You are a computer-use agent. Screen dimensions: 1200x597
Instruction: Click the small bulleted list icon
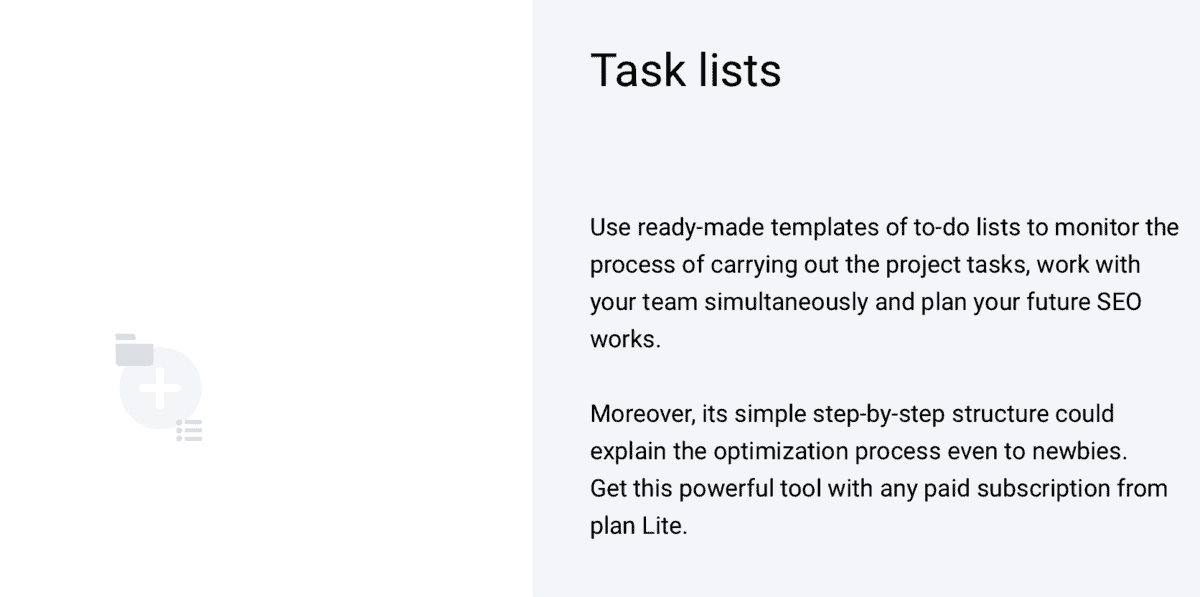(x=190, y=431)
